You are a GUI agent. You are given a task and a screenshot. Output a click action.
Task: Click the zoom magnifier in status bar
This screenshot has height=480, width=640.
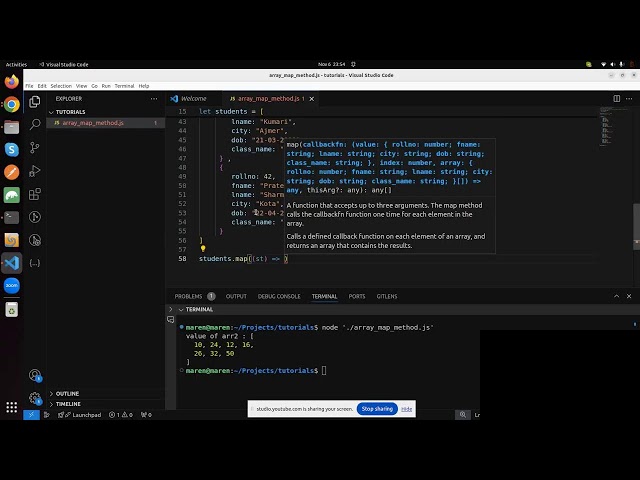click(463, 415)
